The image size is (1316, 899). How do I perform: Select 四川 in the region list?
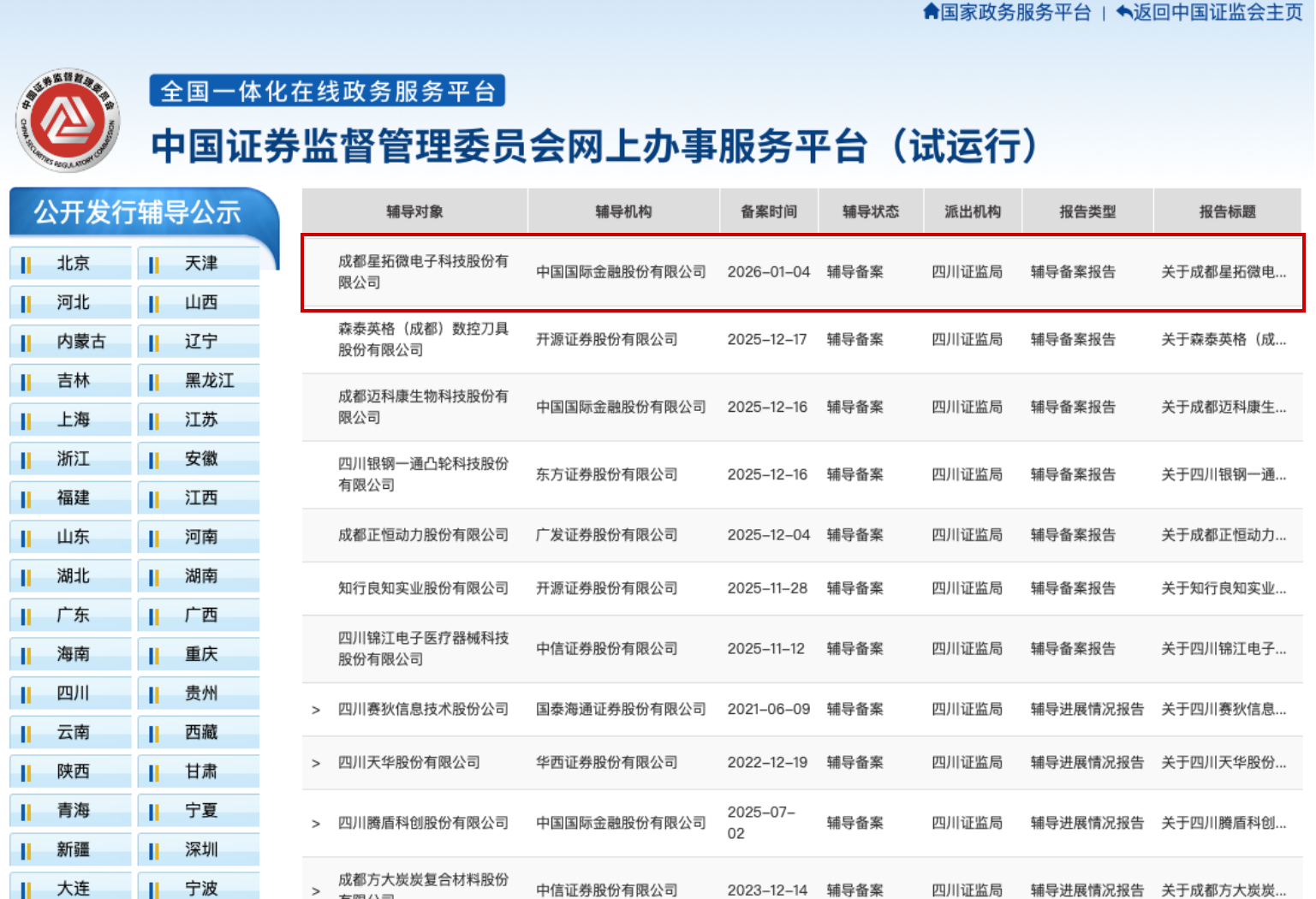[x=73, y=694]
